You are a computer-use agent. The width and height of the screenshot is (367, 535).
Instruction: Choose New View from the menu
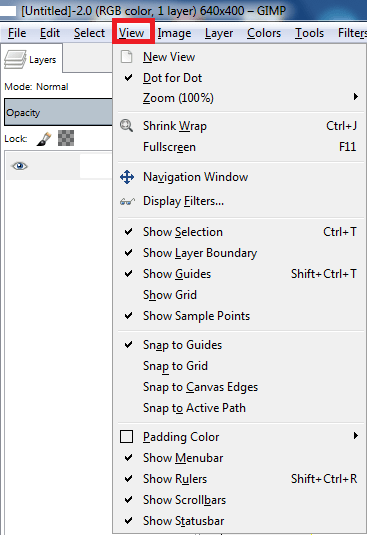click(x=239, y=57)
